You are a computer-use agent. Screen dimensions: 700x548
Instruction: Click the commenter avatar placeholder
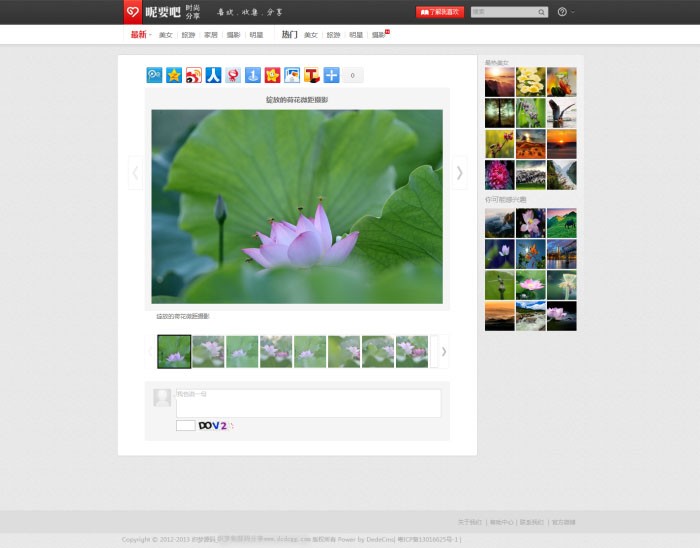click(x=162, y=398)
